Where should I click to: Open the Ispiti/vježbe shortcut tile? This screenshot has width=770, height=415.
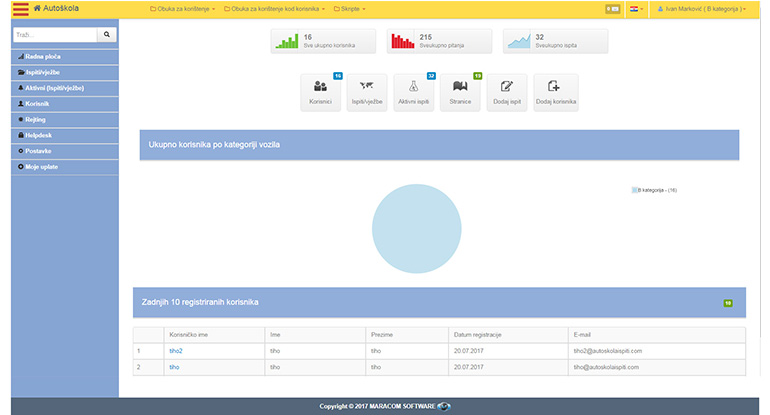pos(367,88)
